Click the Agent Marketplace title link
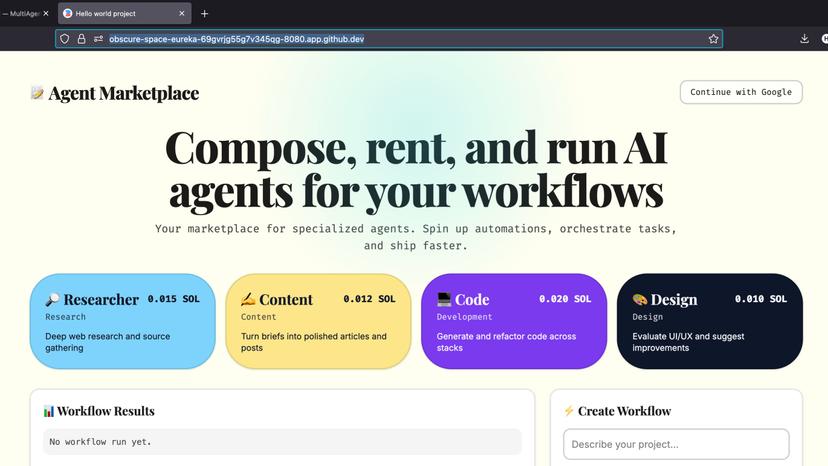The height and width of the screenshot is (466, 828). 123,93
